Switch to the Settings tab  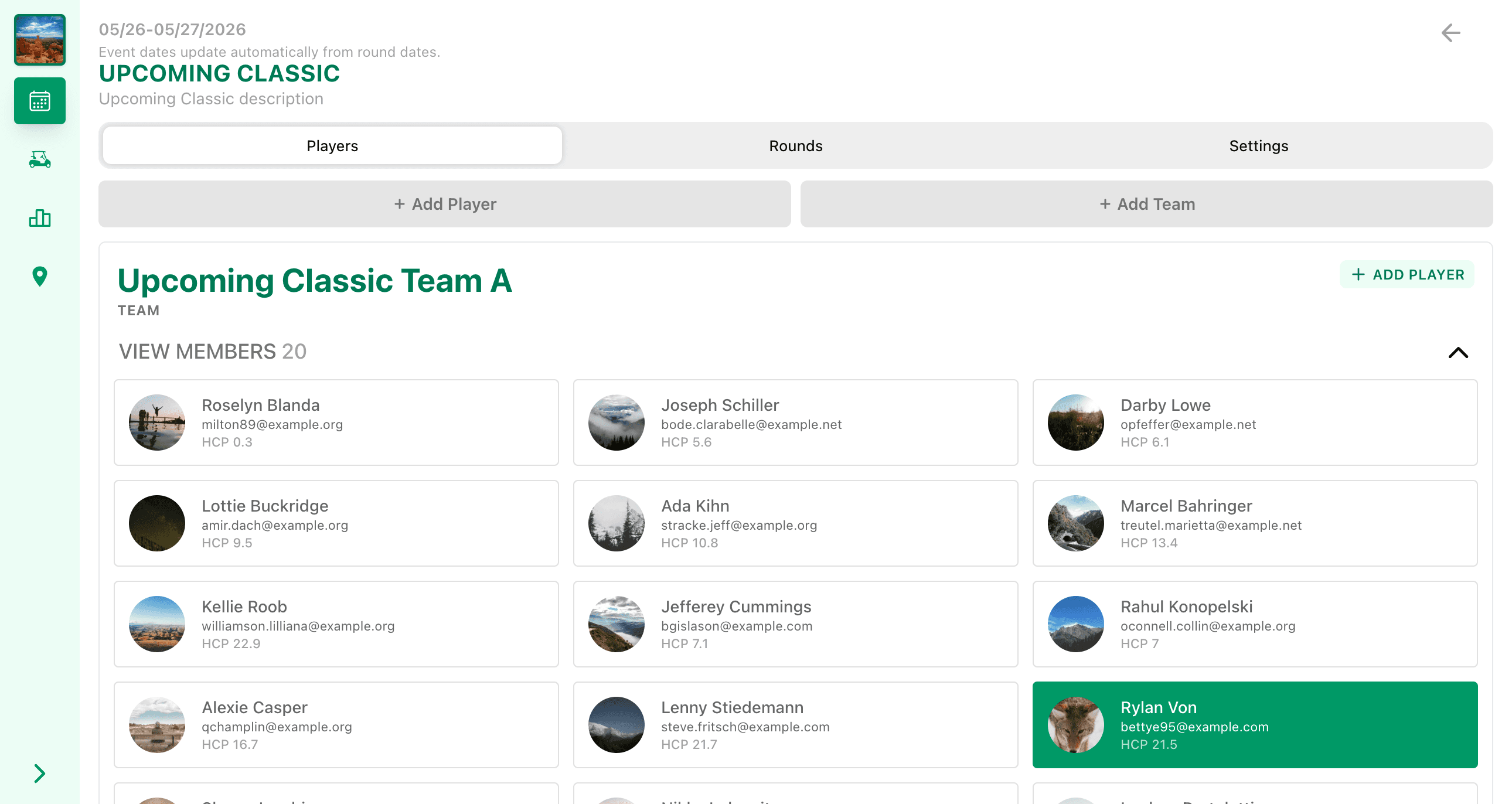[x=1258, y=145]
